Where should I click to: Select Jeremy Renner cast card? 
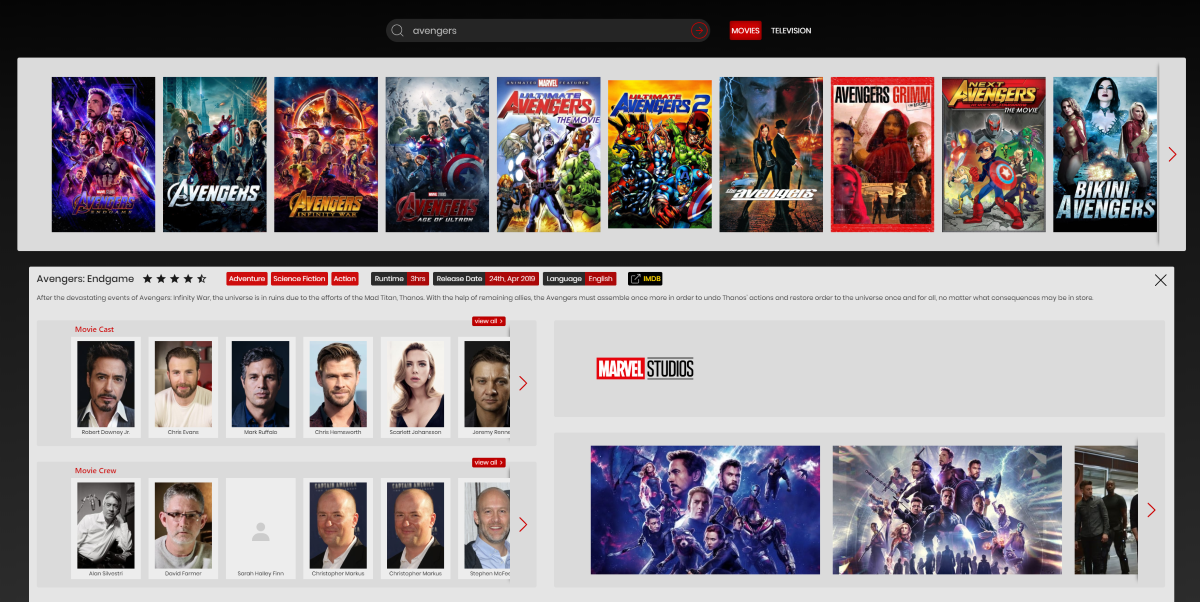tap(485, 387)
